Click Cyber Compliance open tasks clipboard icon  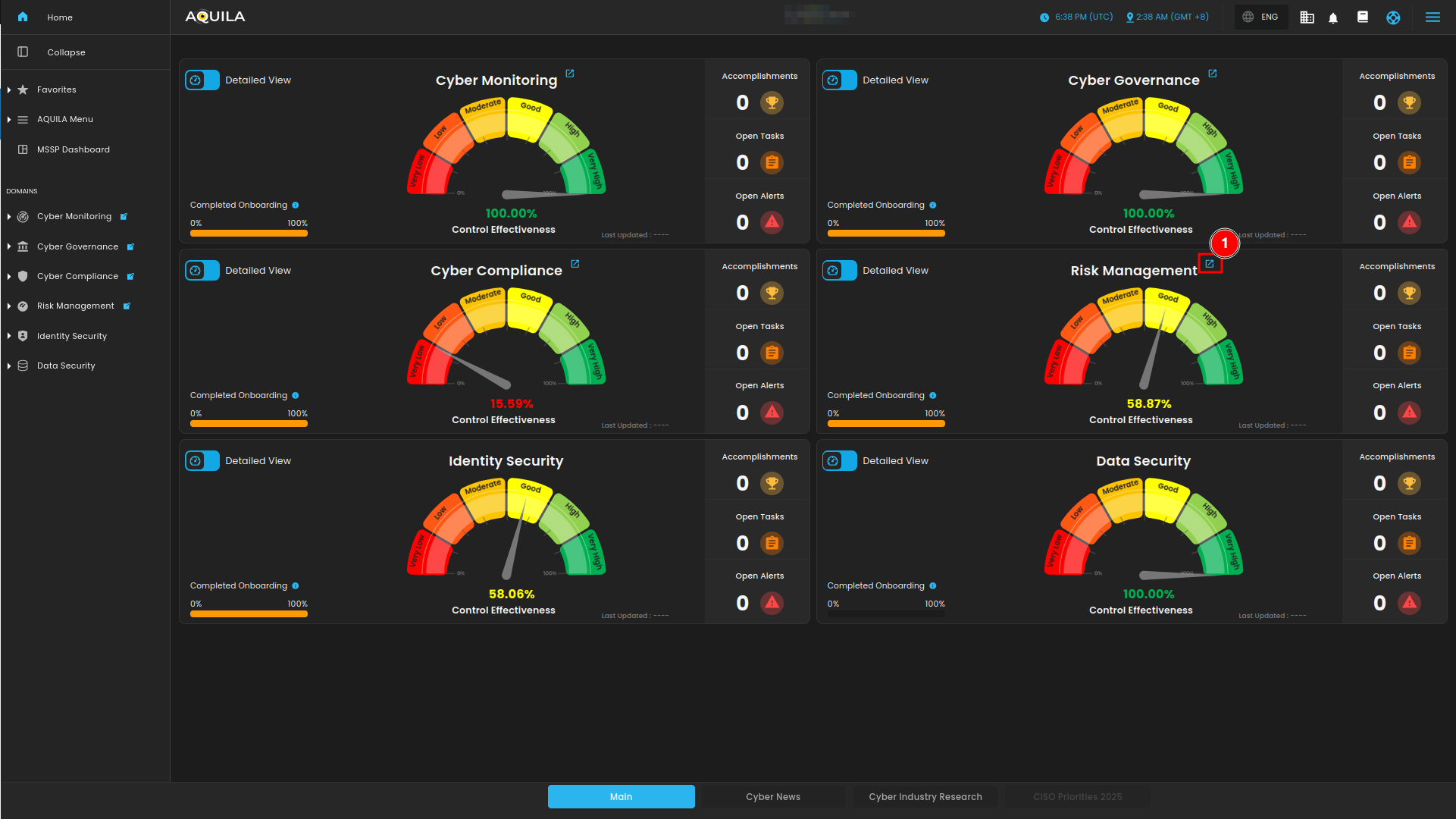772,353
